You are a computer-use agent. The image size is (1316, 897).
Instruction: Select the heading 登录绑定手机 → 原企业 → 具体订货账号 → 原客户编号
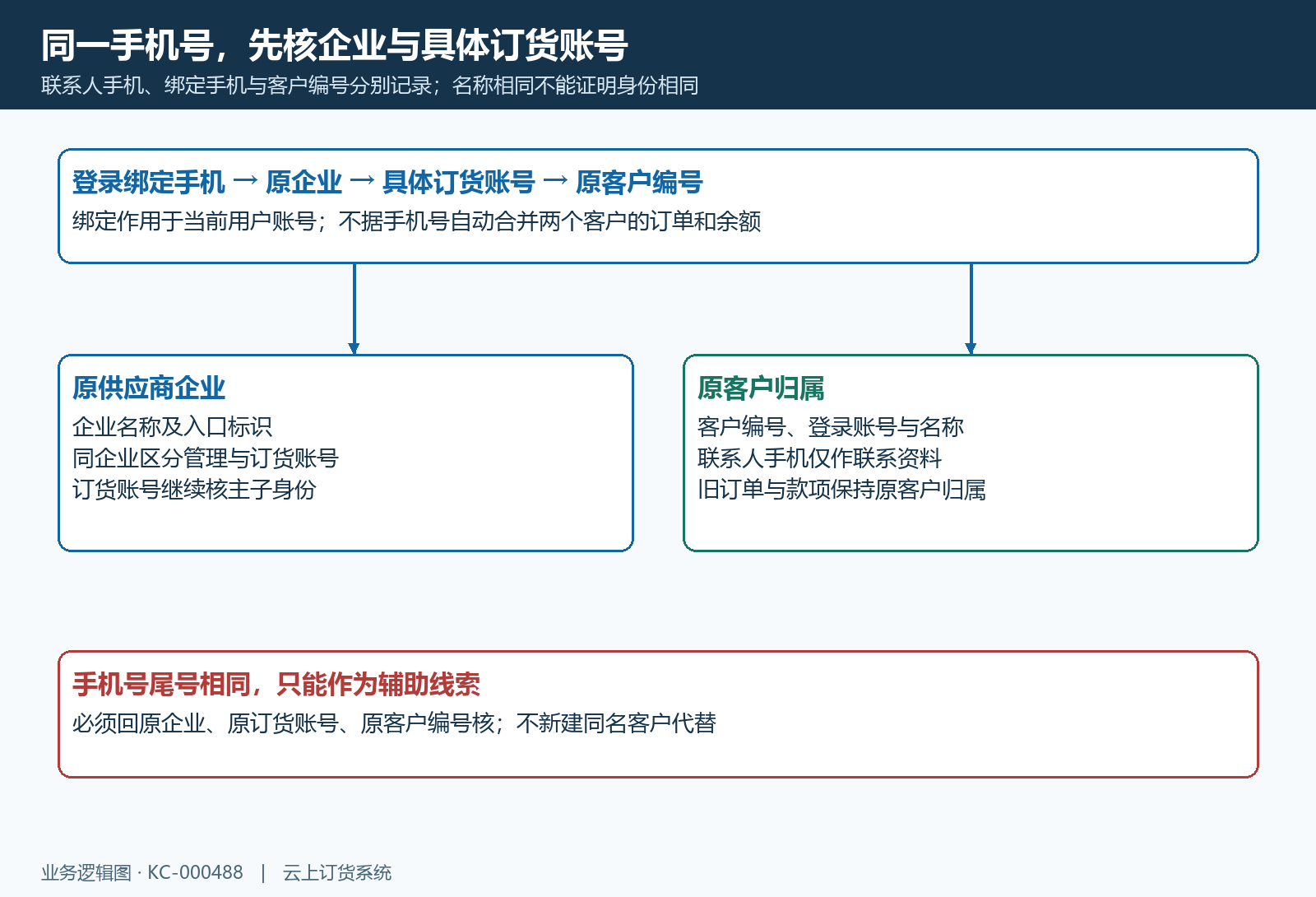387,182
